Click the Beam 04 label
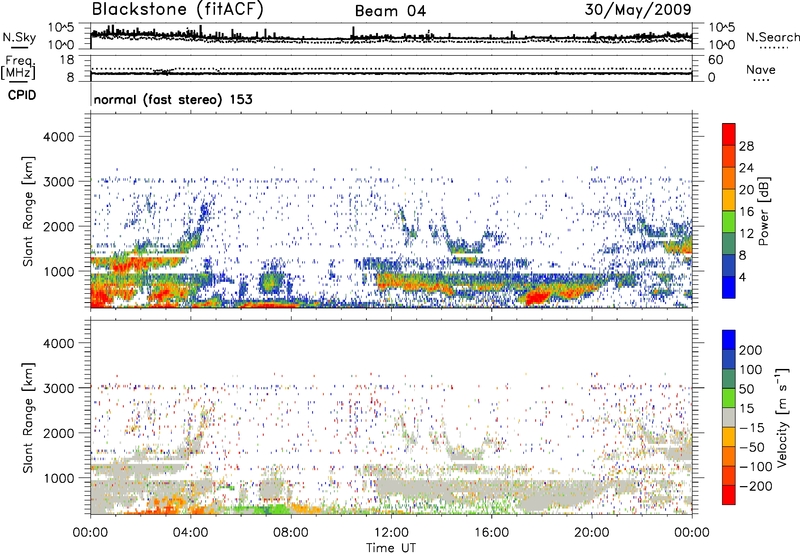 (x=390, y=11)
